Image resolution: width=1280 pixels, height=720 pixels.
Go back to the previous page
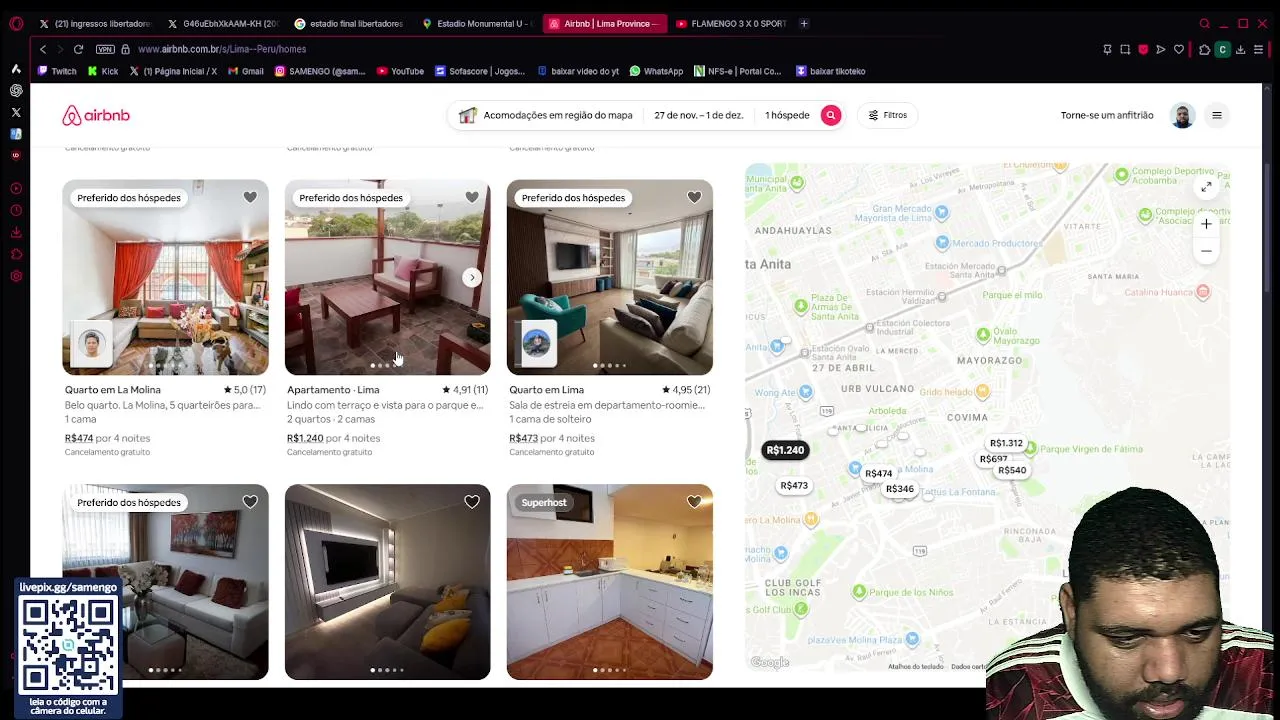click(x=42, y=49)
